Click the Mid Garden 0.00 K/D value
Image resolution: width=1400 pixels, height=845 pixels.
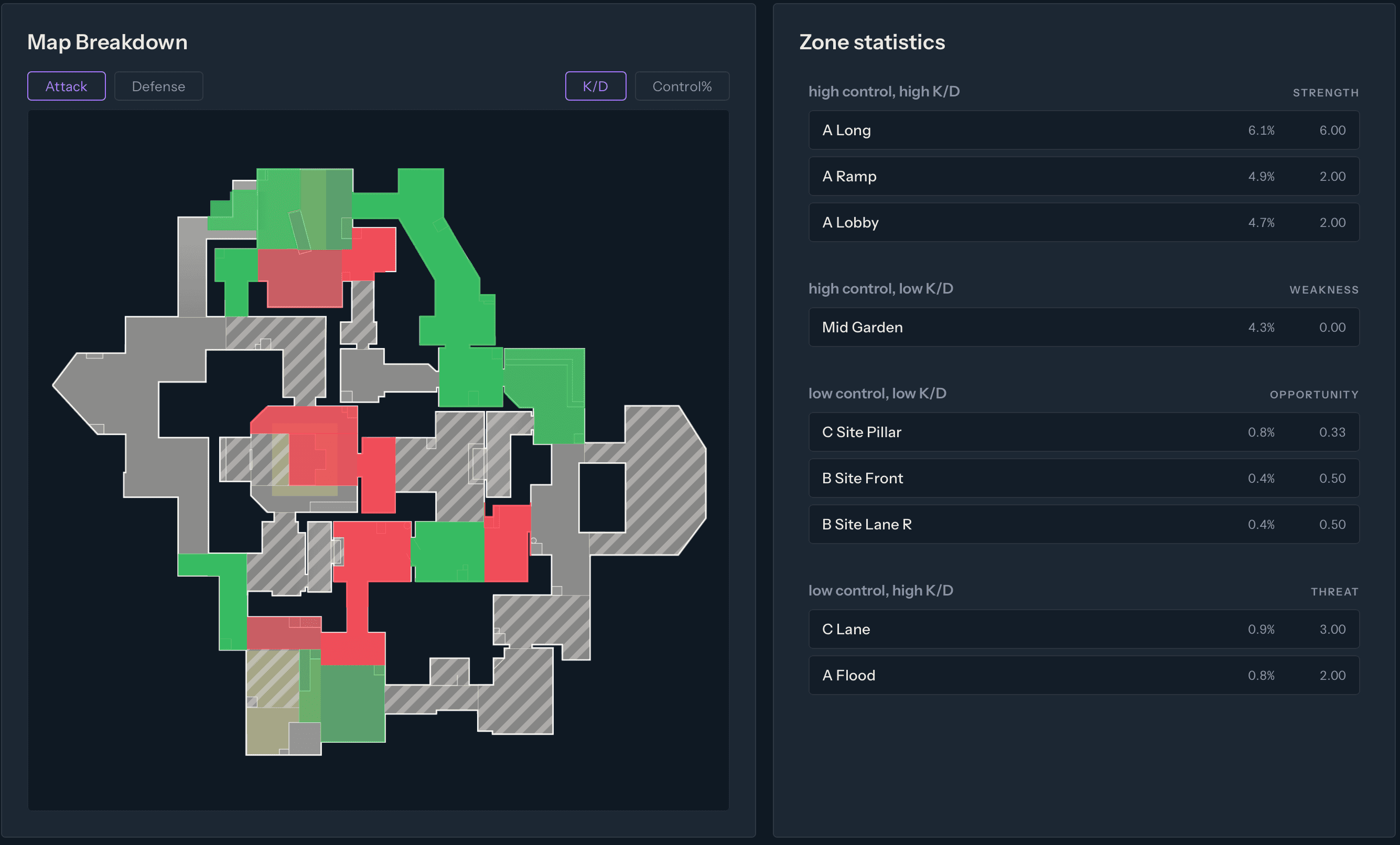1332,327
